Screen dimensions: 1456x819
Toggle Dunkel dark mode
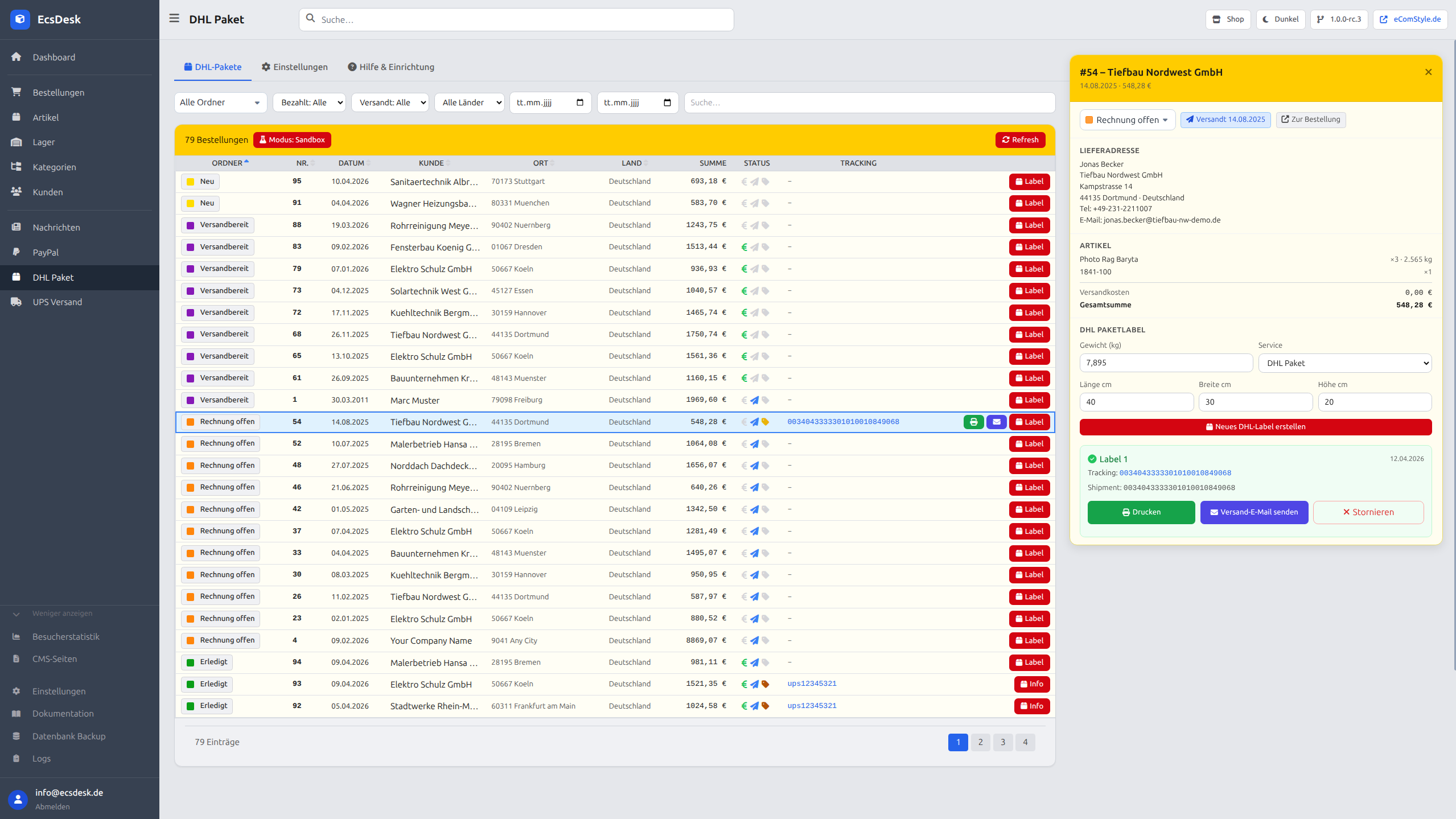pos(1280,19)
